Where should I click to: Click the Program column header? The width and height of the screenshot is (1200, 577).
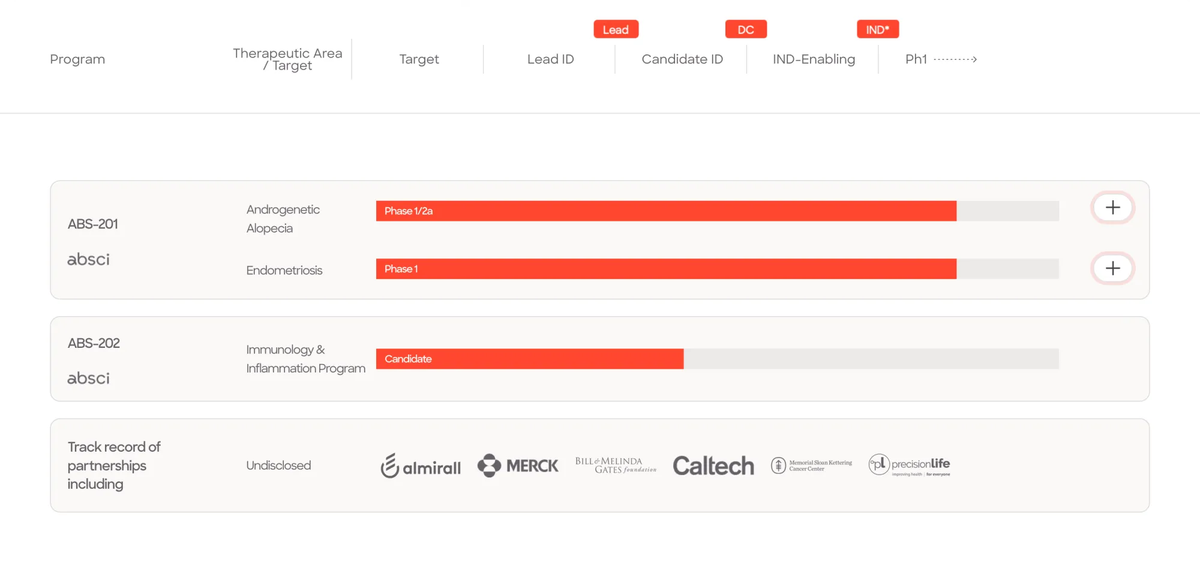[77, 59]
